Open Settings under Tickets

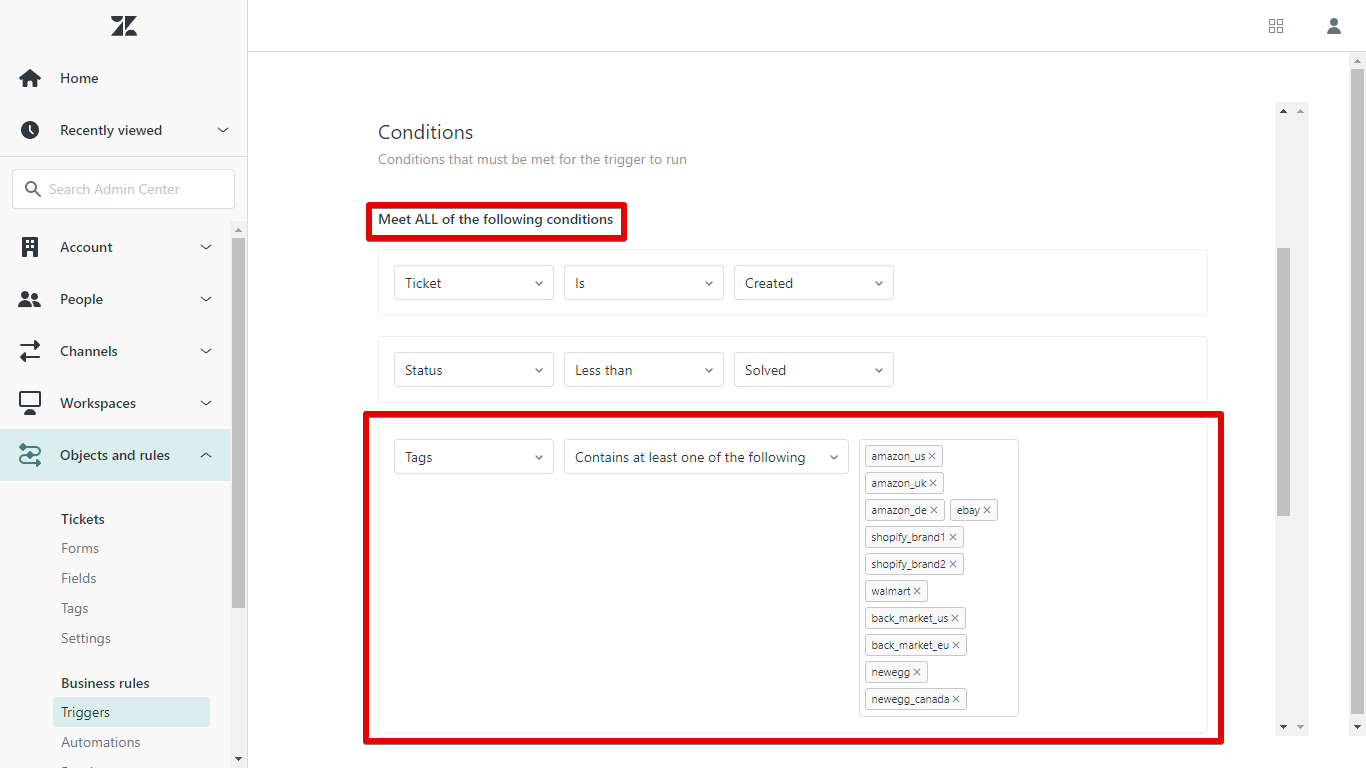(x=86, y=638)
